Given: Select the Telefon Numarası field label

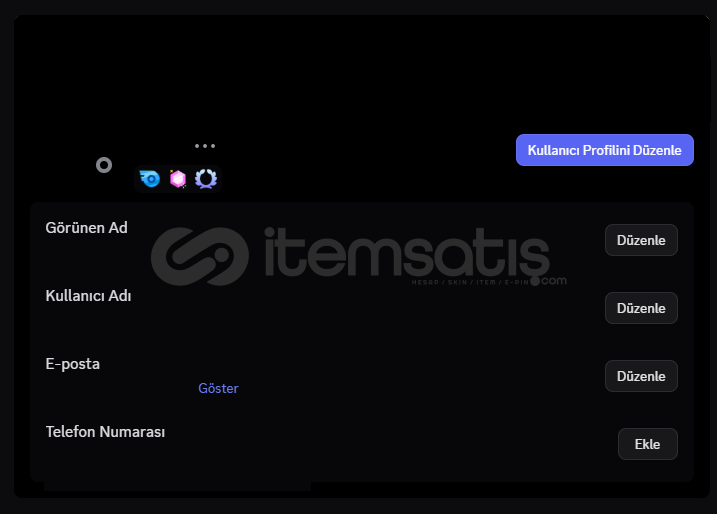Looking at the screenshot, I should point(105,432).
